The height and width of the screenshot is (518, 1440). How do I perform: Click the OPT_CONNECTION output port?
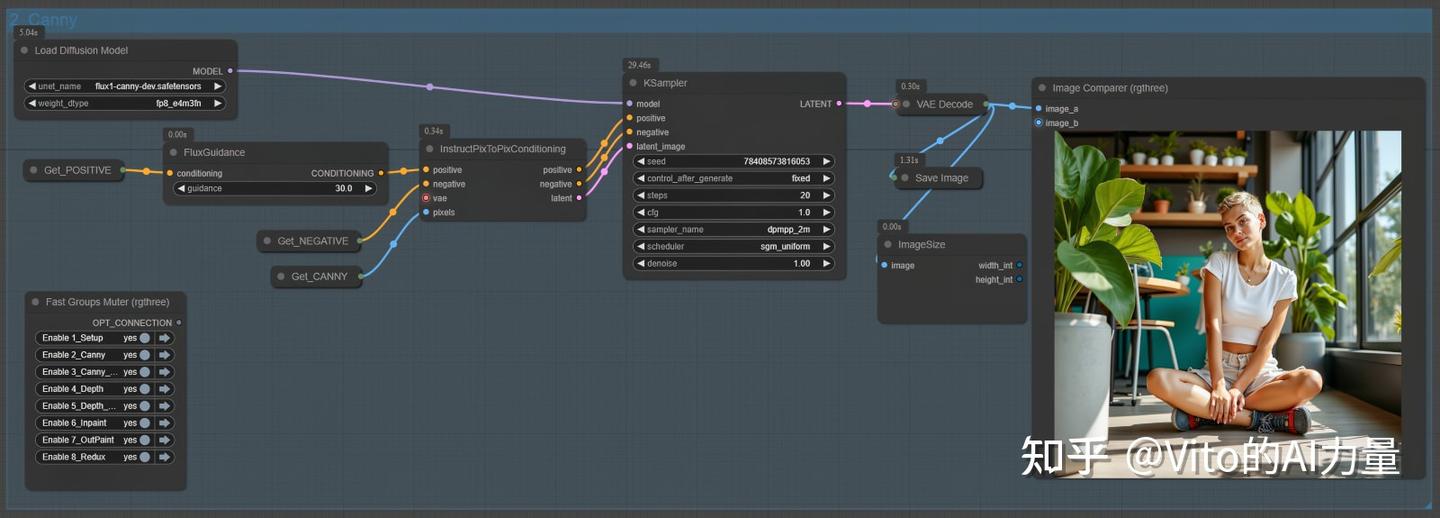pos(179,323)
